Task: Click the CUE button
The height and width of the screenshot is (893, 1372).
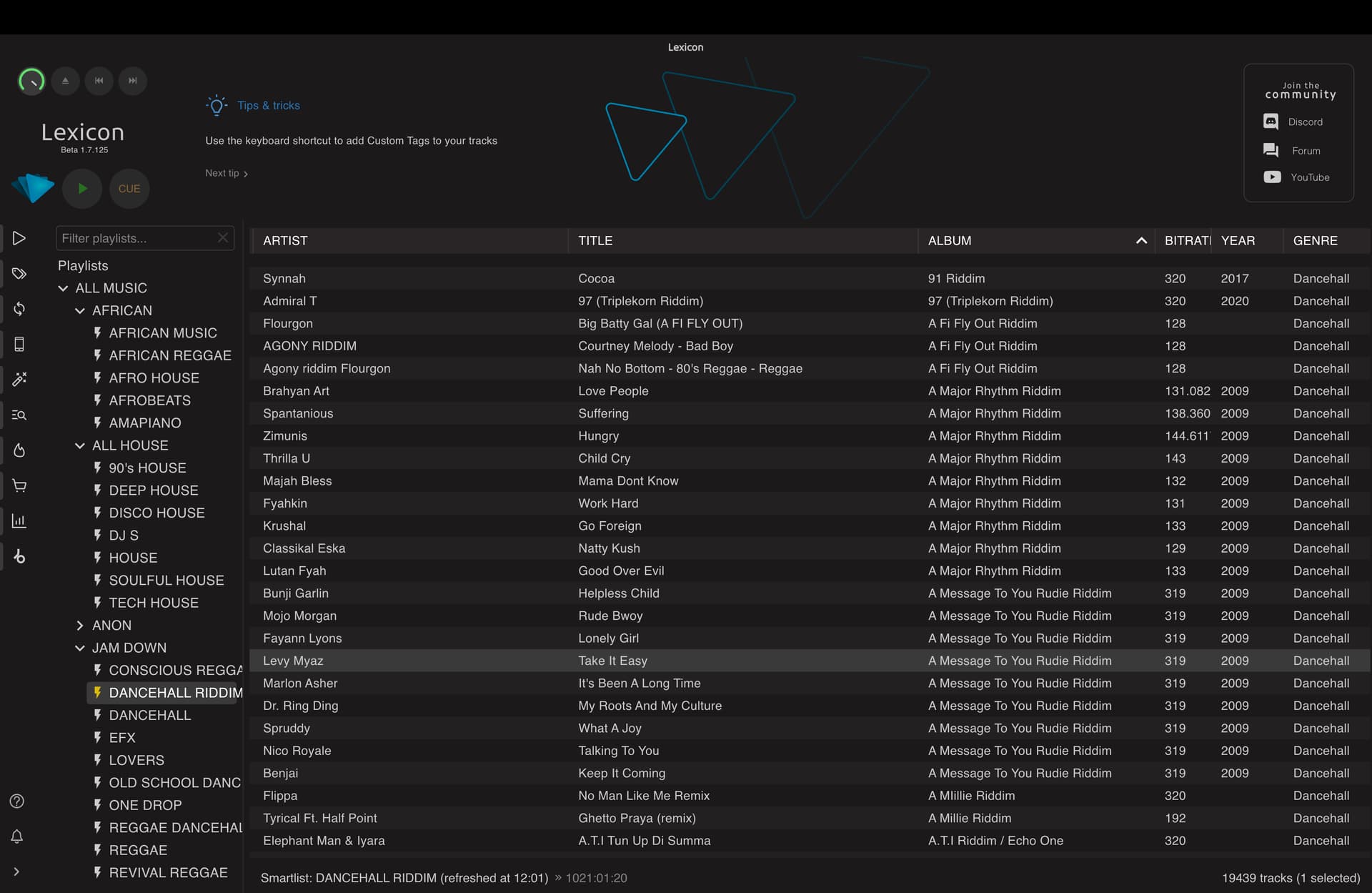Action: (x=129, y=189)
